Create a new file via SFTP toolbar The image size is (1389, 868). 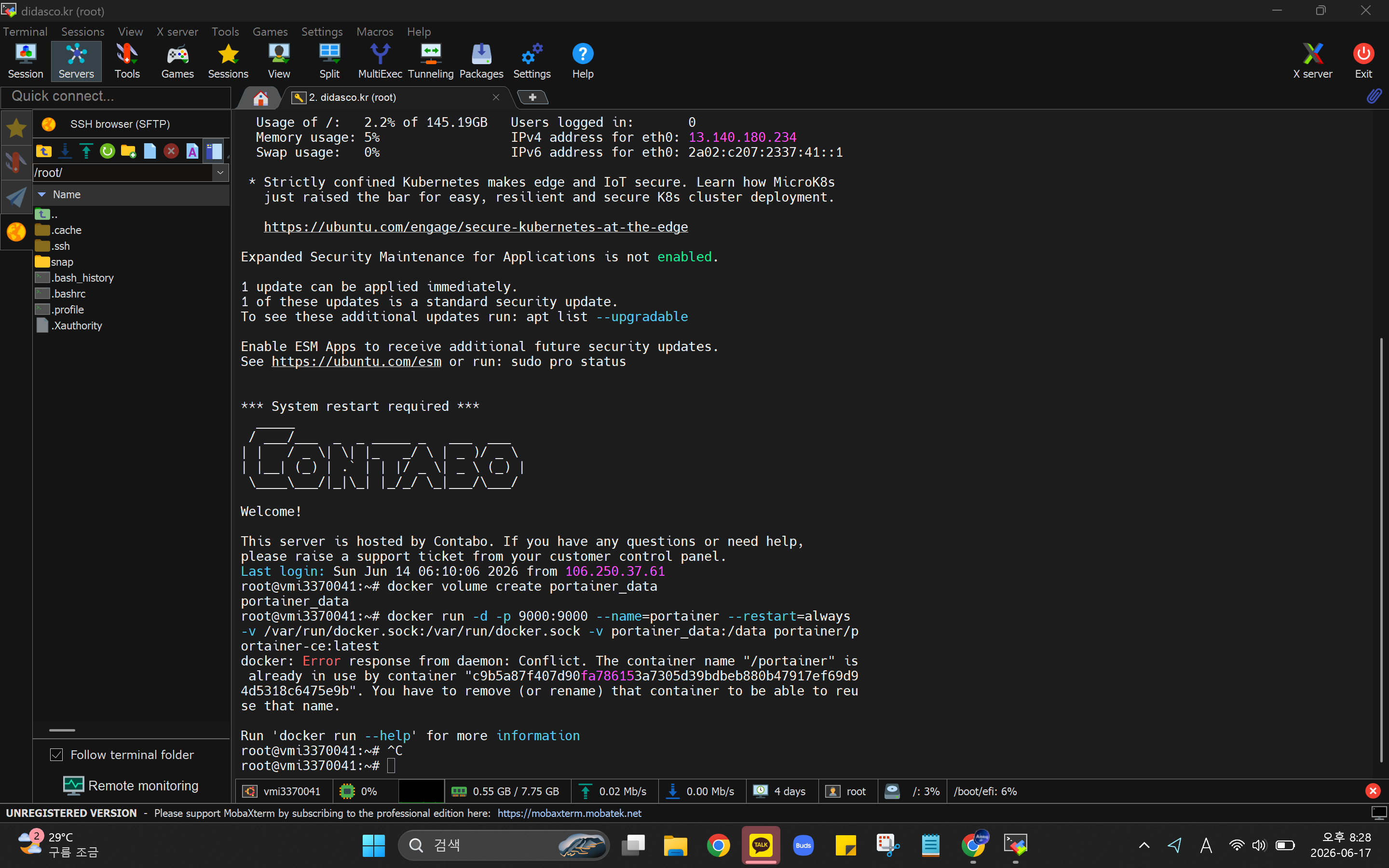click(x=150, y=151)
